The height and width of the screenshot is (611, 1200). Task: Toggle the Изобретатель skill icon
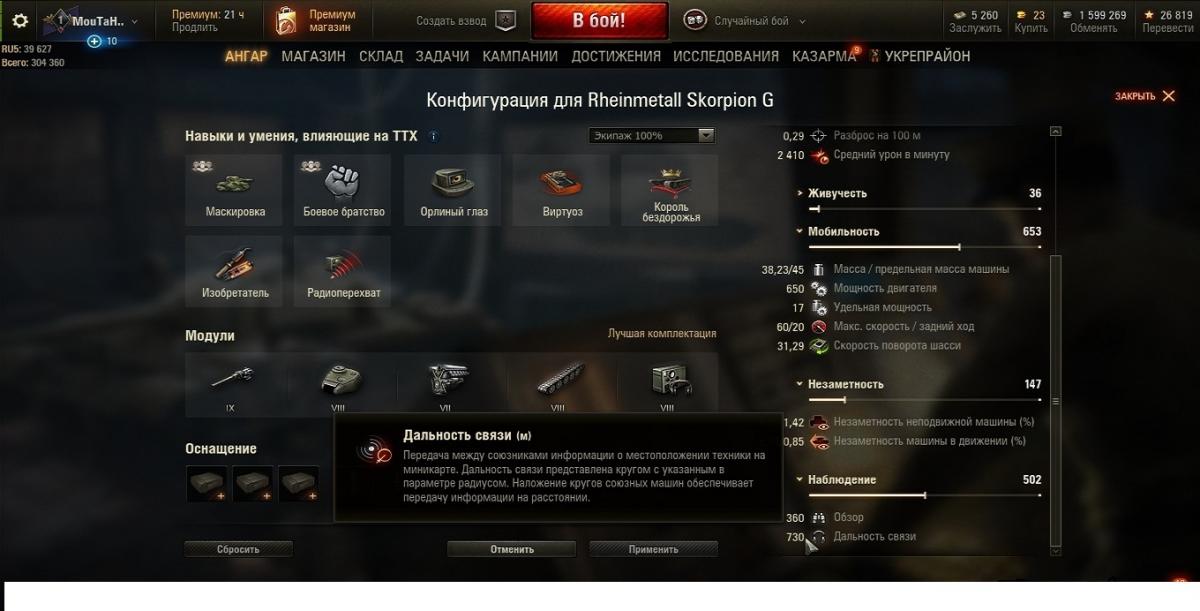pos(234,271)
